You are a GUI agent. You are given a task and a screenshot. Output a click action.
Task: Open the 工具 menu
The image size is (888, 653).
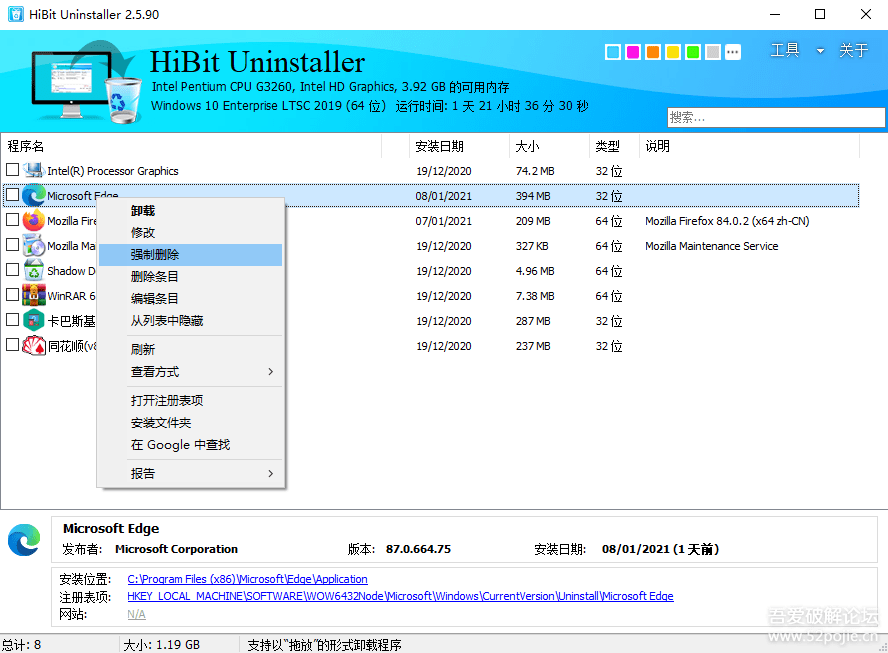click(784, 50)
